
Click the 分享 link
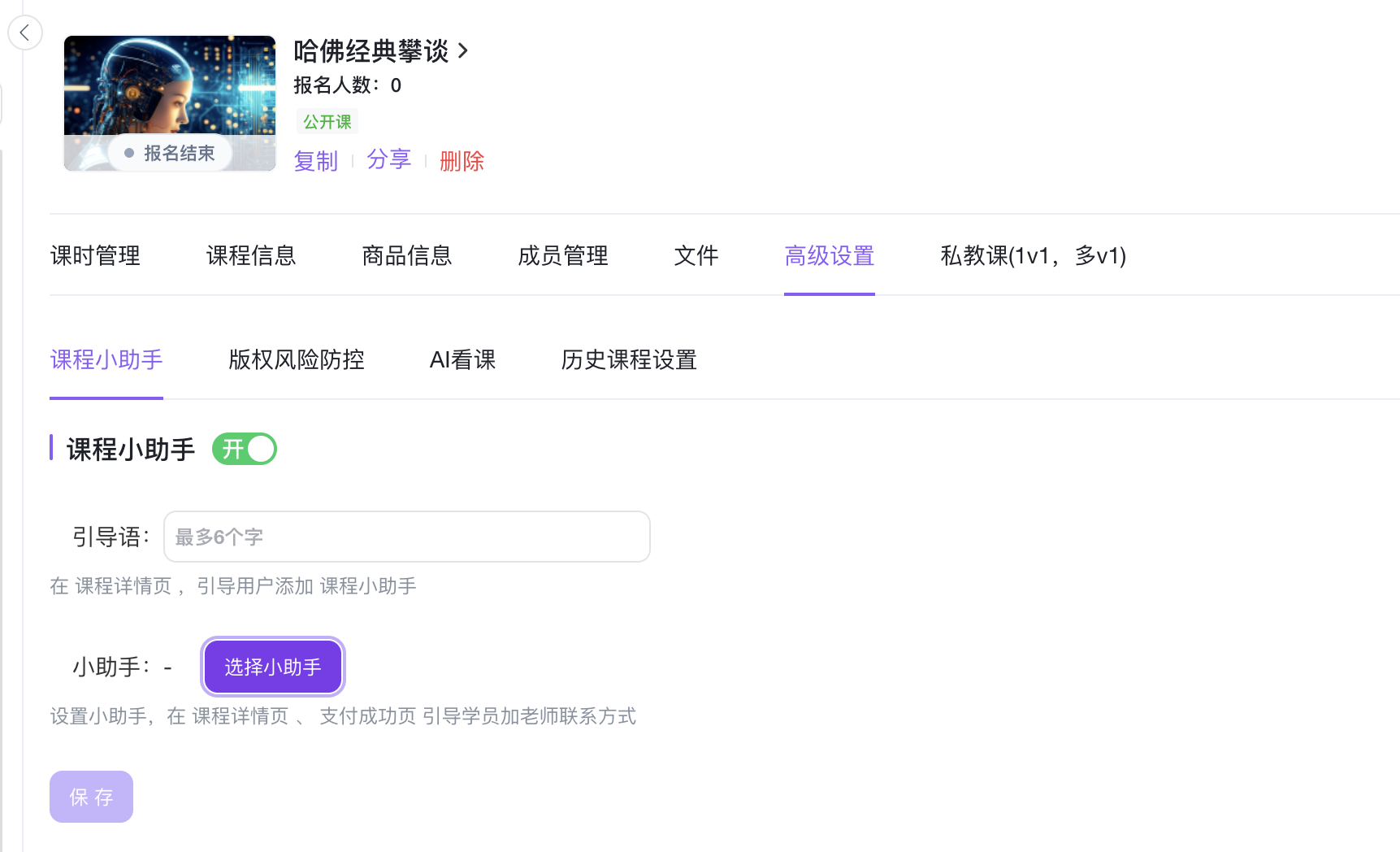point(389,159)
